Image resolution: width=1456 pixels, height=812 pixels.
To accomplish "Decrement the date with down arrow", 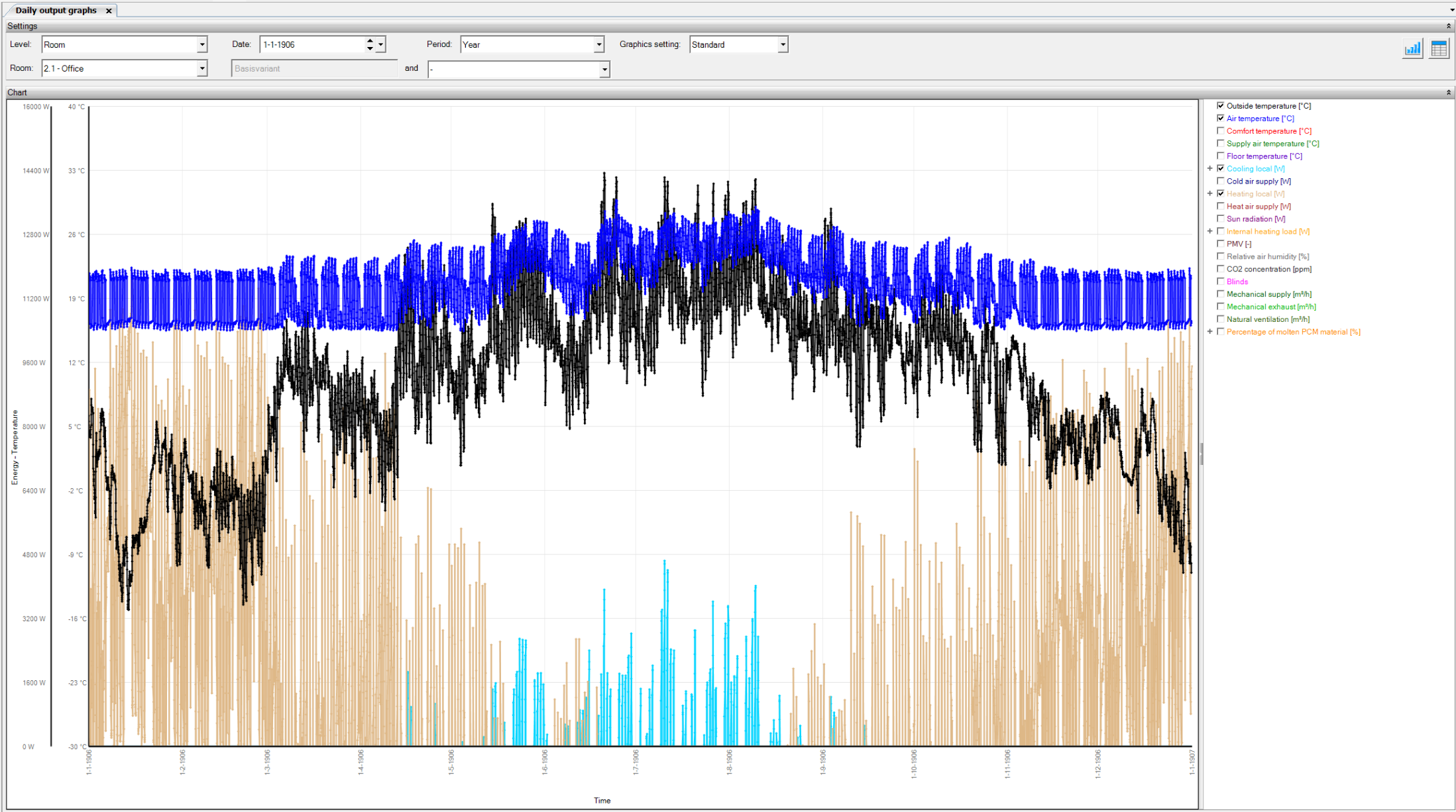I will pyautogui.click(x=370, y=48).
